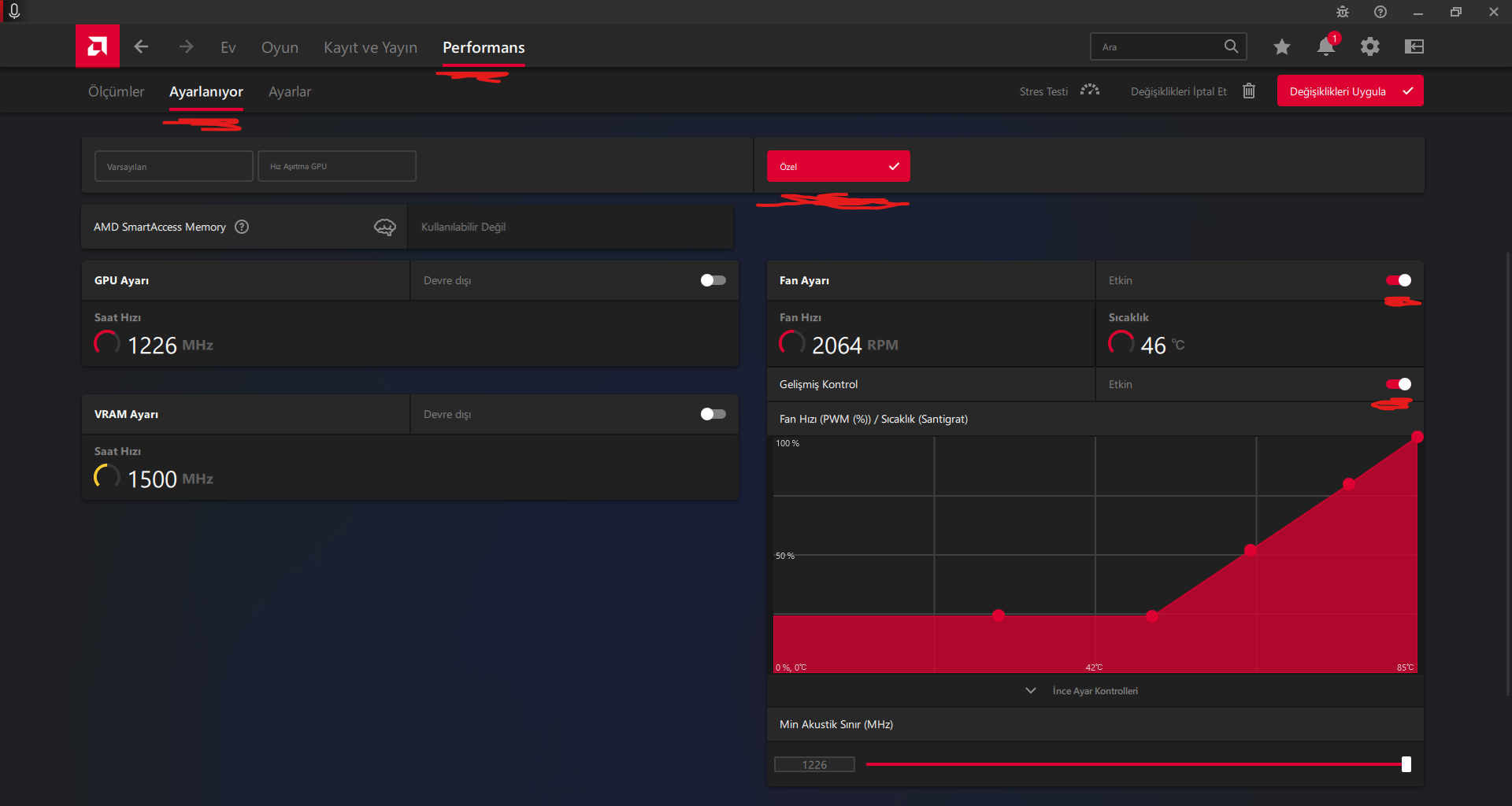Screen dimensions: 1512x806
Task: Toggle VRAM Ayarı switch
Action: click(713, 414)
